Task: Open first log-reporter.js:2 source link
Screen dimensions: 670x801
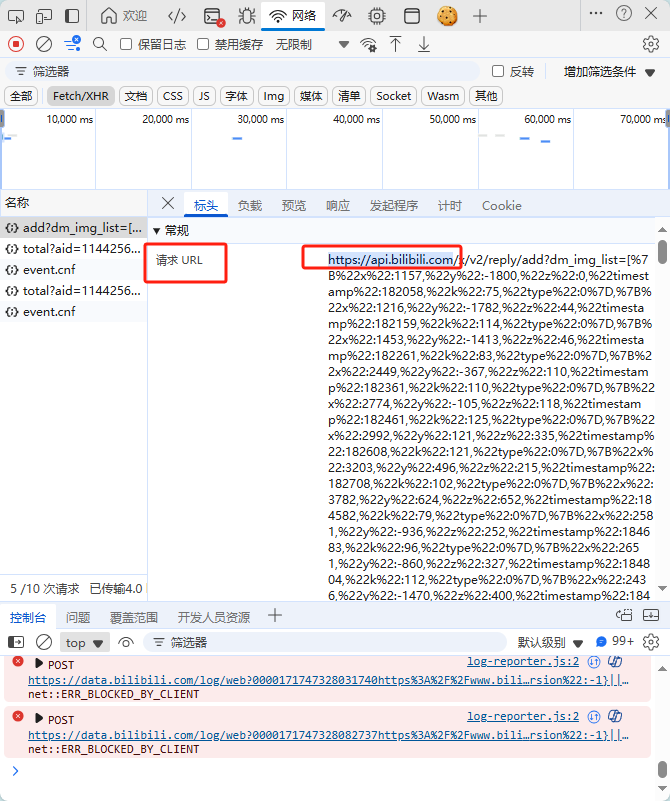Action: [523, 662]
